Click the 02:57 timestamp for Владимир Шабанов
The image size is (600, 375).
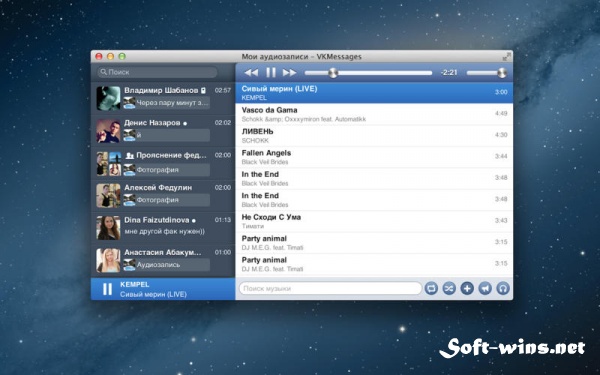pyautogui.click(x=223, y=90)
